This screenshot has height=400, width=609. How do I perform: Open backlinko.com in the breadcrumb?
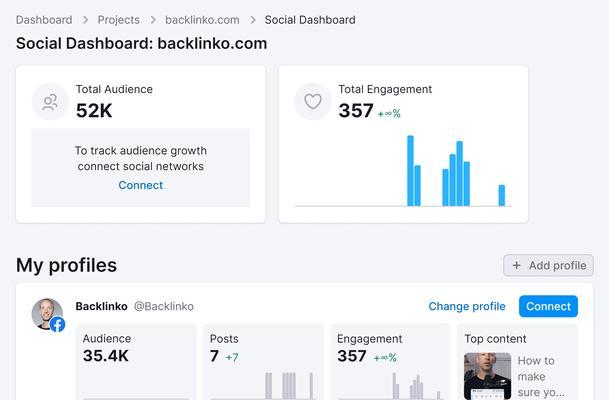(202, 20)
